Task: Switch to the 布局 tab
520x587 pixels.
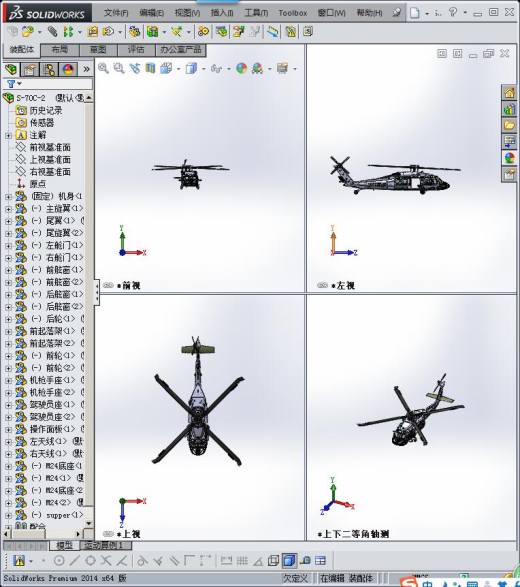Action: point(60,49)
